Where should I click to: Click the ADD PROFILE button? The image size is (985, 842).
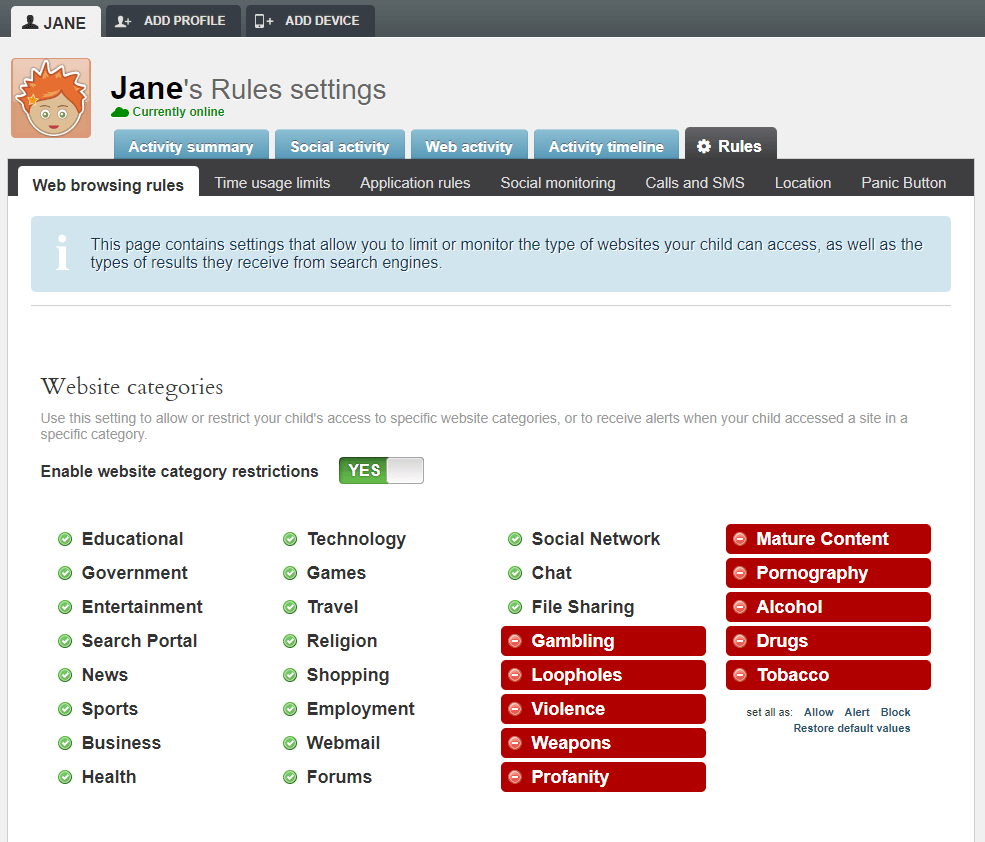pyautogui.click(x=173, y=21)
